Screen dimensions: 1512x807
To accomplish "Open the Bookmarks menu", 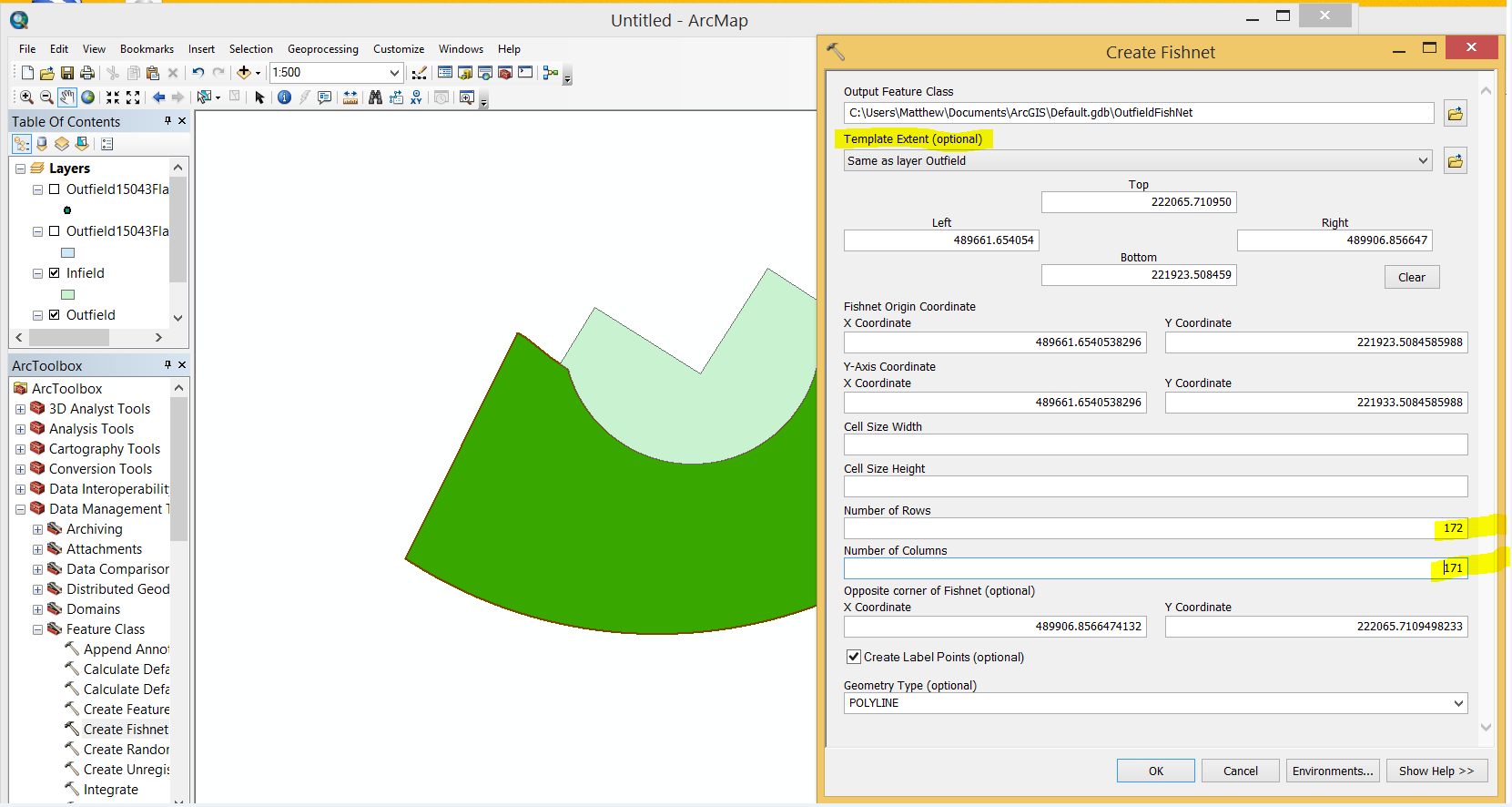I will (147, 49).
